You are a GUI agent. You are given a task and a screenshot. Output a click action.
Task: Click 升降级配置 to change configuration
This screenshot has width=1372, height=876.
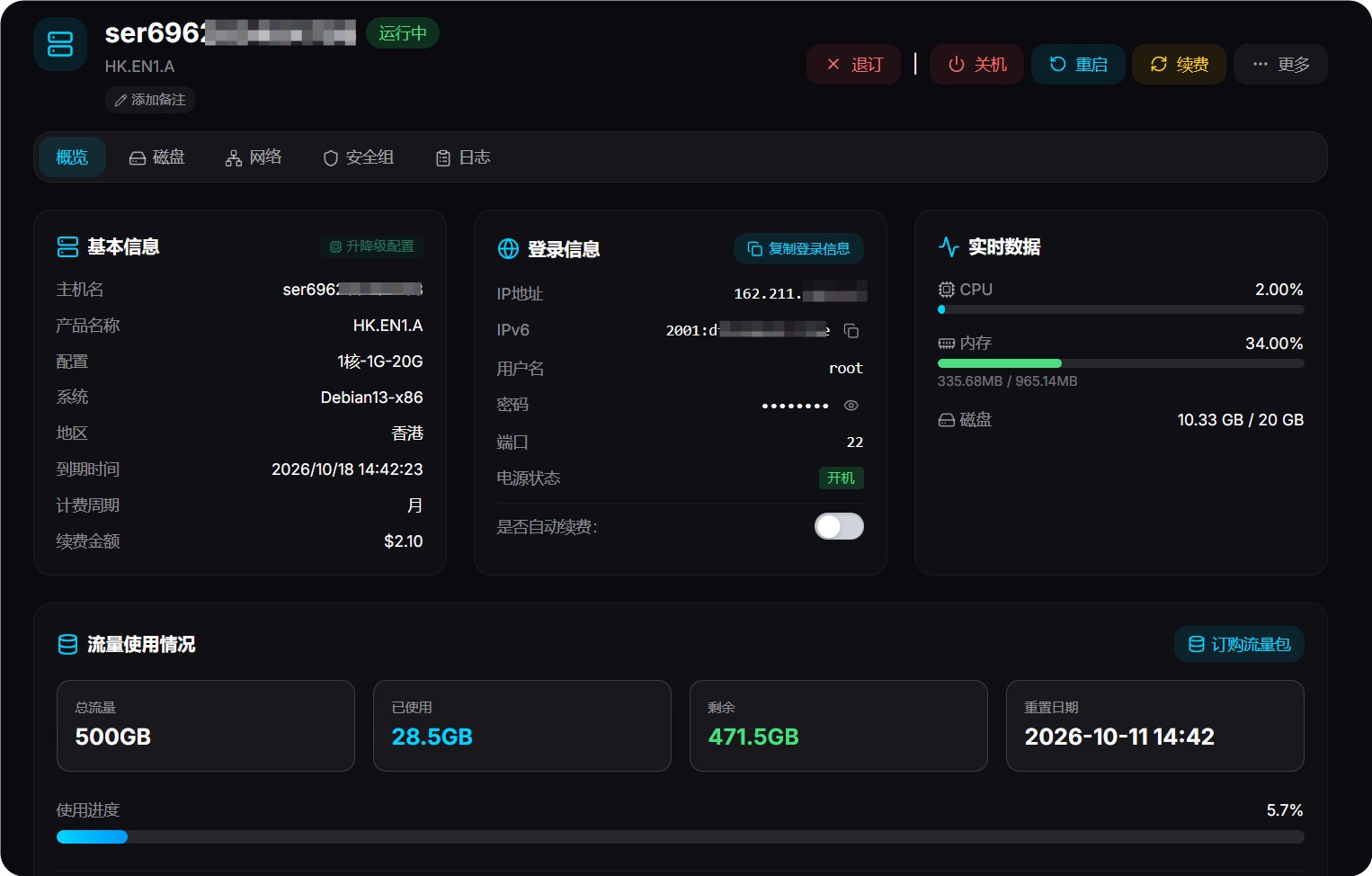(371, 246)
